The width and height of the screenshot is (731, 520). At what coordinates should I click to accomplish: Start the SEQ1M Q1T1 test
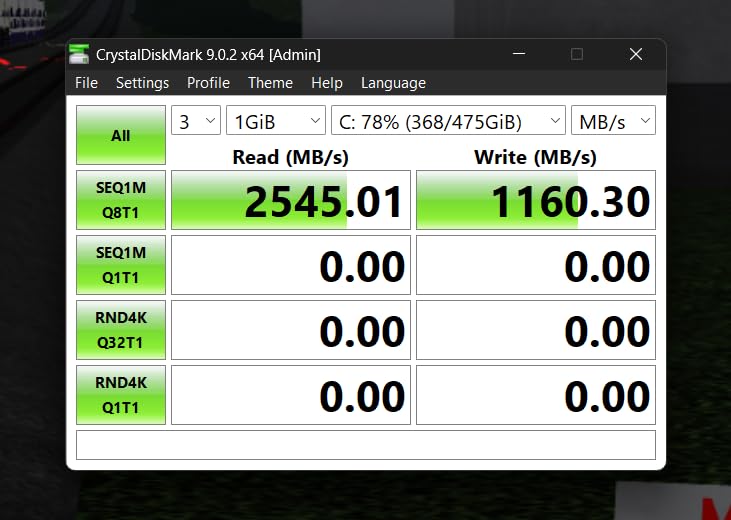click(x=121, y=265)
